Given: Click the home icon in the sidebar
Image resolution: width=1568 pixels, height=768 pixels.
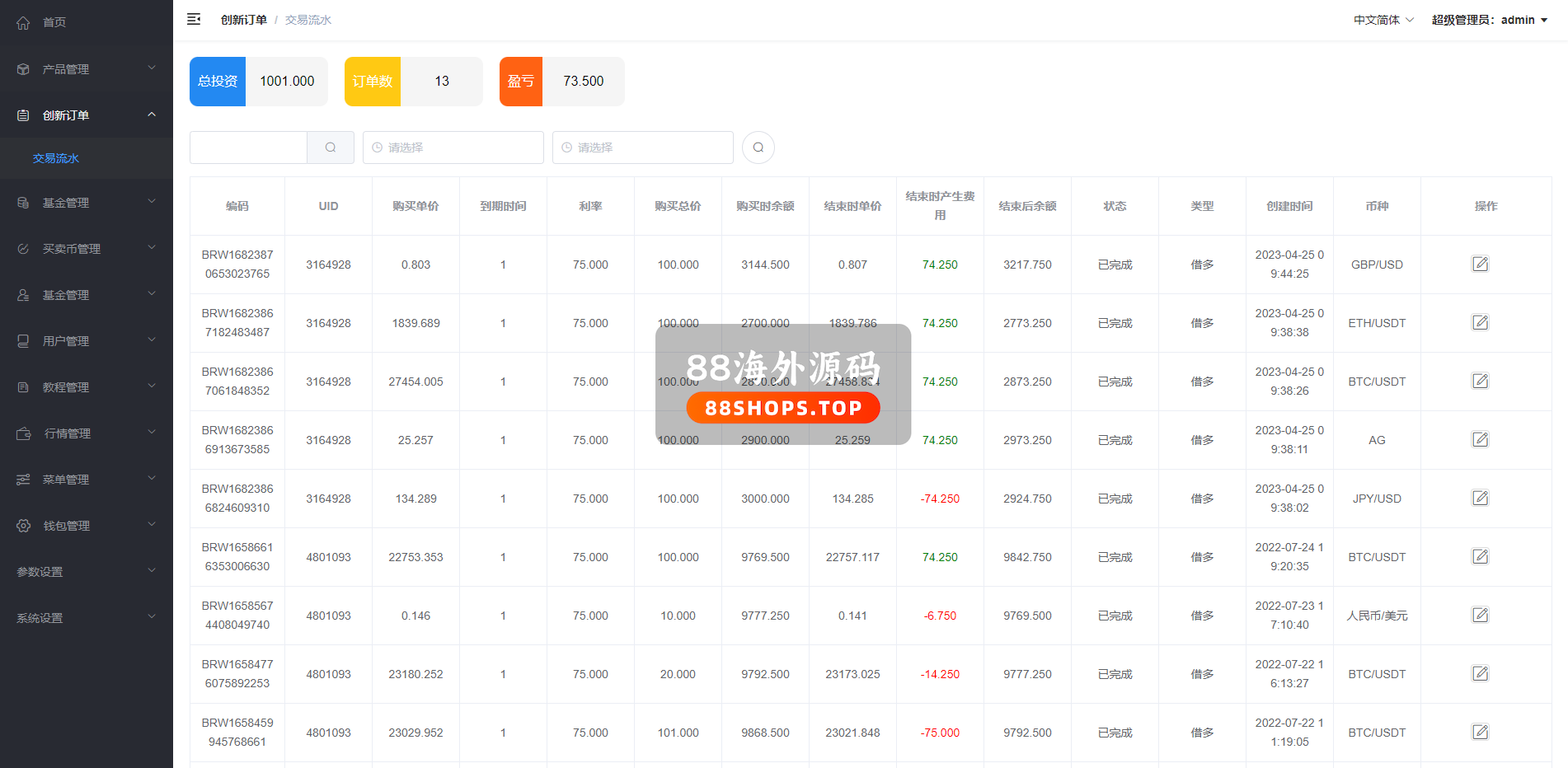Looking at the screenshot, I should pyautogui.click(x=23, y=23).
